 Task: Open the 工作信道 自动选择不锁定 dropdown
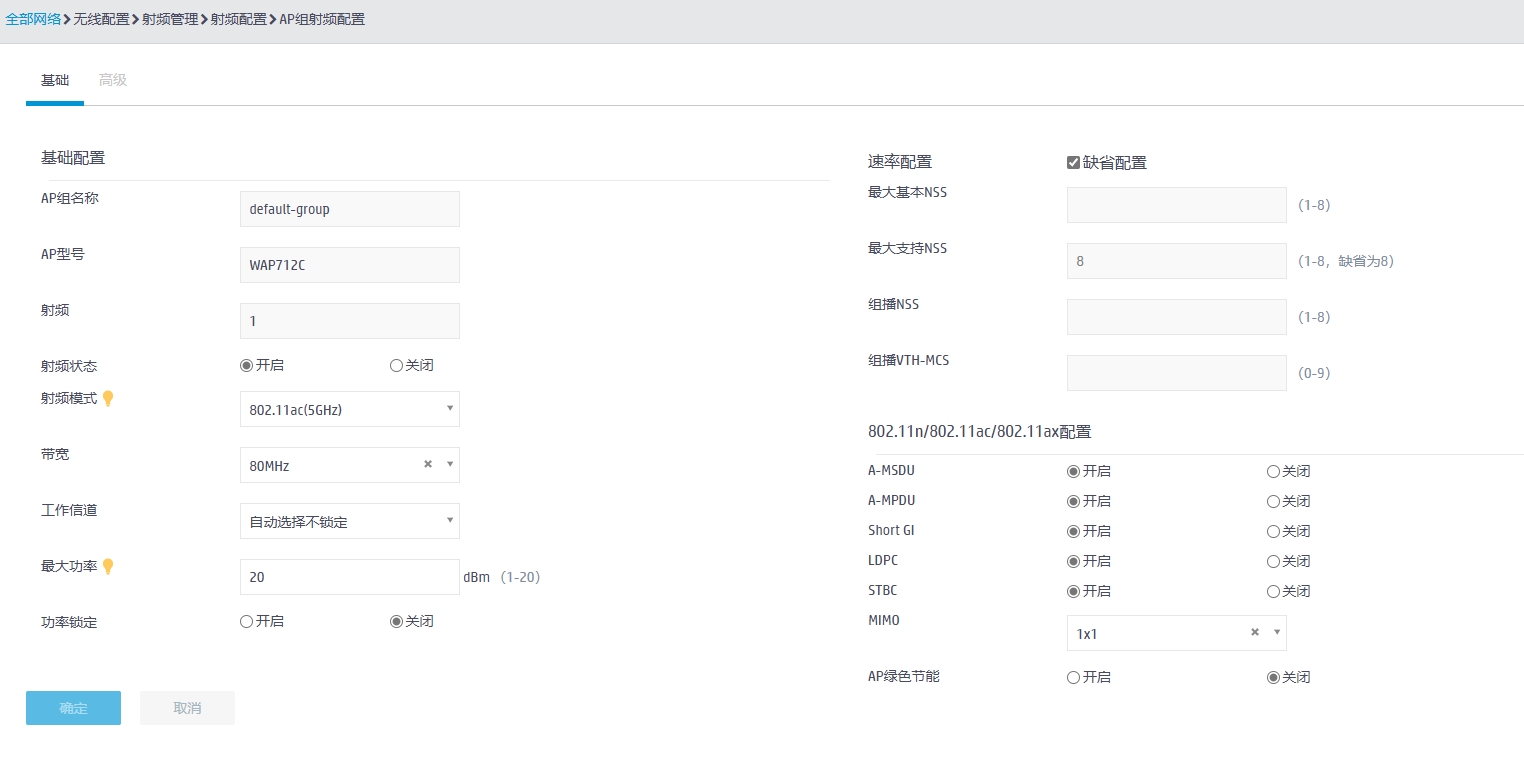coord(349,521)
